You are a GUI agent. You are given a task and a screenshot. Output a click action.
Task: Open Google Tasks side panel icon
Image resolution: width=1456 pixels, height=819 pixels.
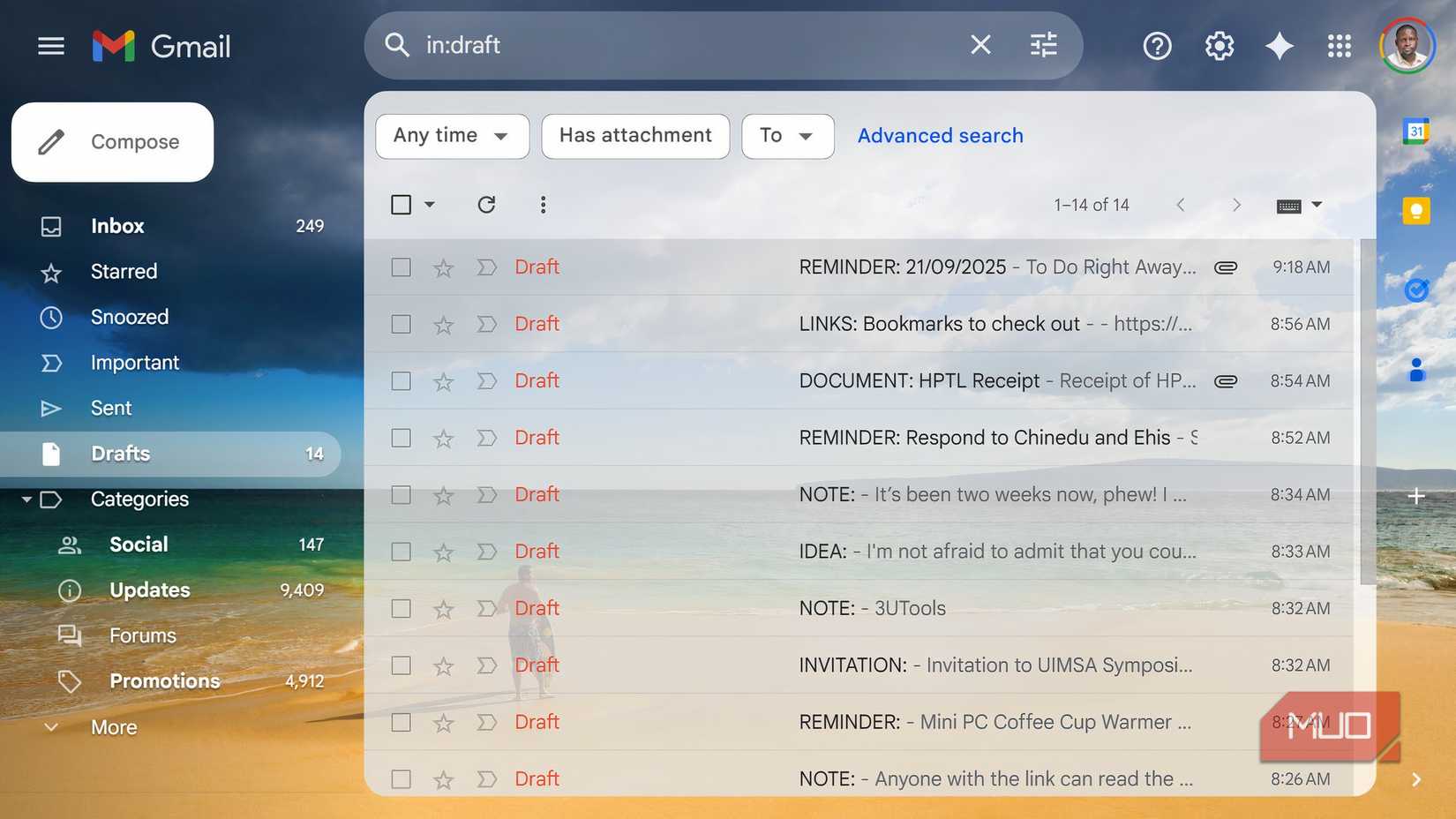(x=1416, y=289)
